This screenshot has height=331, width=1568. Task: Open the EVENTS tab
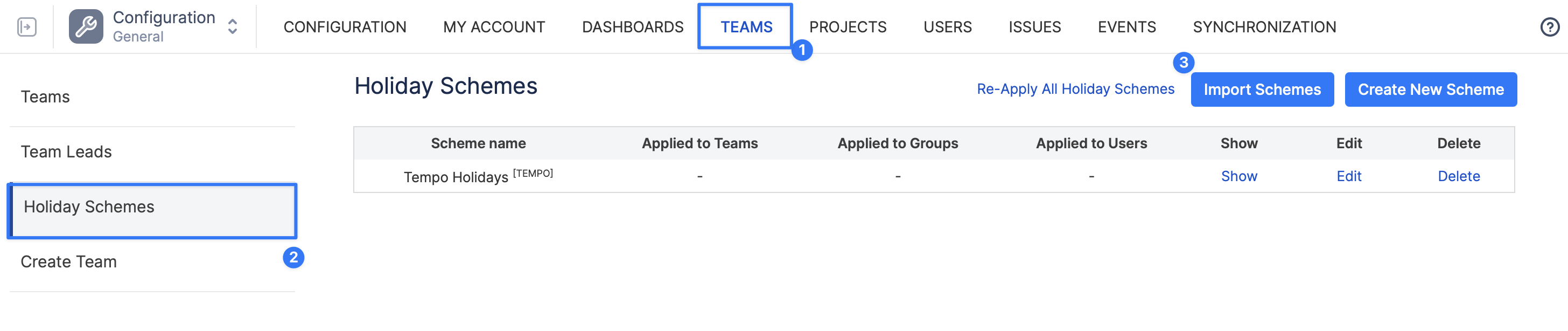[x=1126, y=27]
